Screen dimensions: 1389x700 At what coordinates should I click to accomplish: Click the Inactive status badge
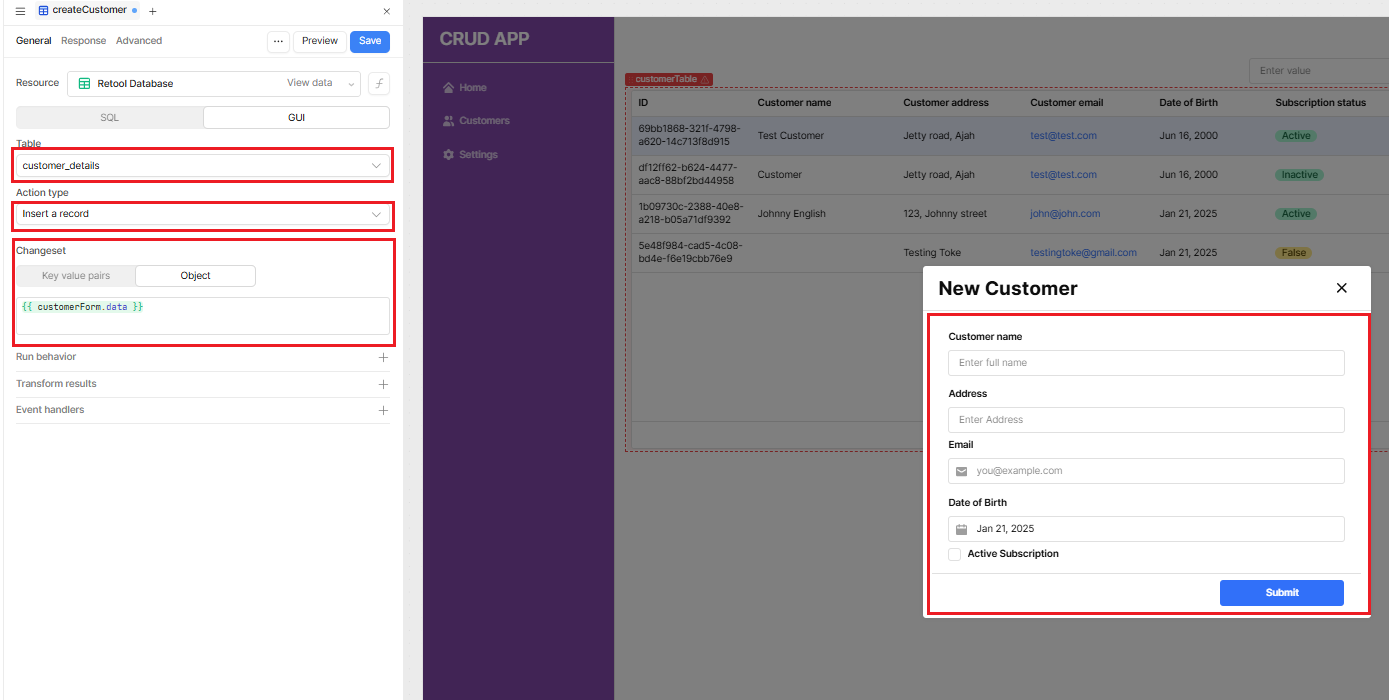[x=1299, y=175]
